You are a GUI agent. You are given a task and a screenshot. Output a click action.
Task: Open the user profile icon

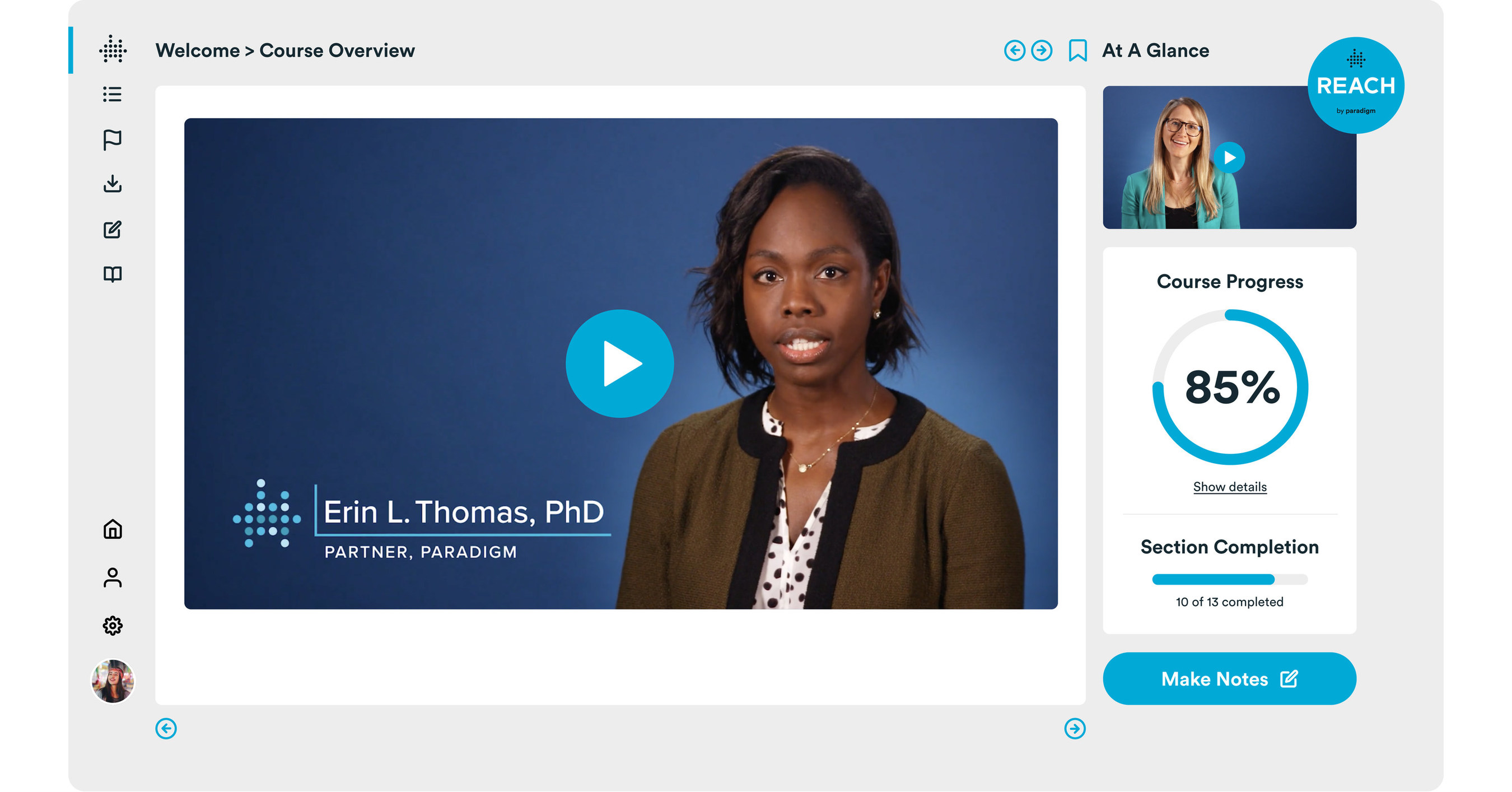click(112, 577)
